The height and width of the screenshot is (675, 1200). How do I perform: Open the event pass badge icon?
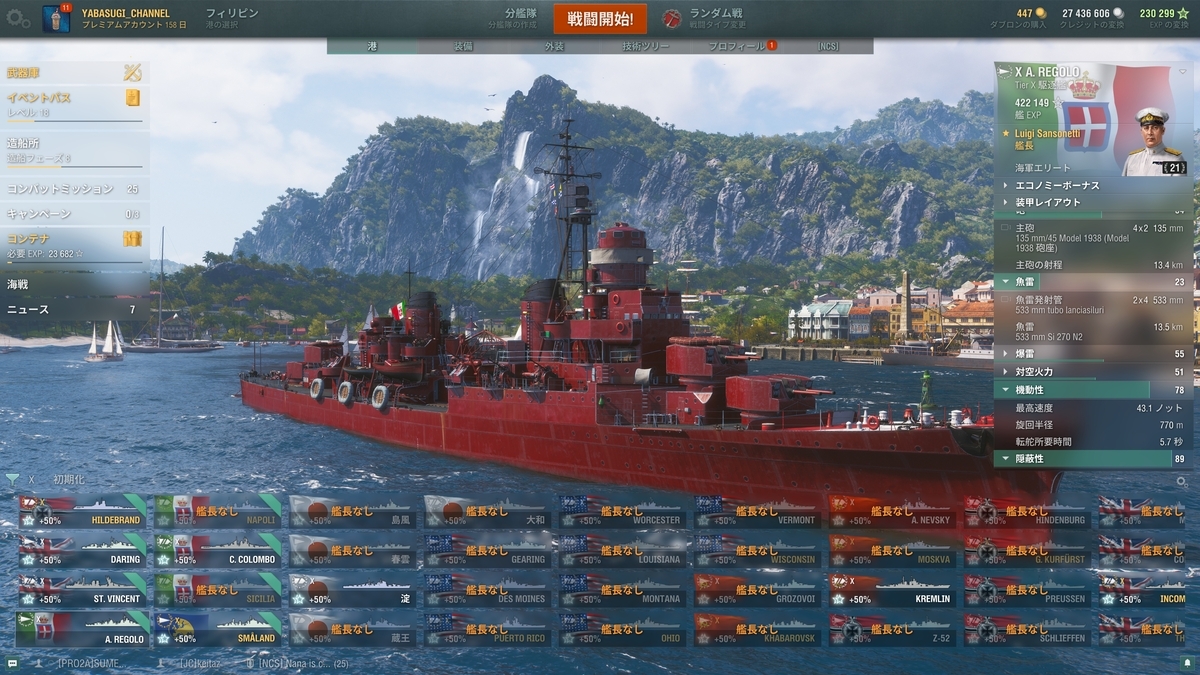click(x=132, y=98)
